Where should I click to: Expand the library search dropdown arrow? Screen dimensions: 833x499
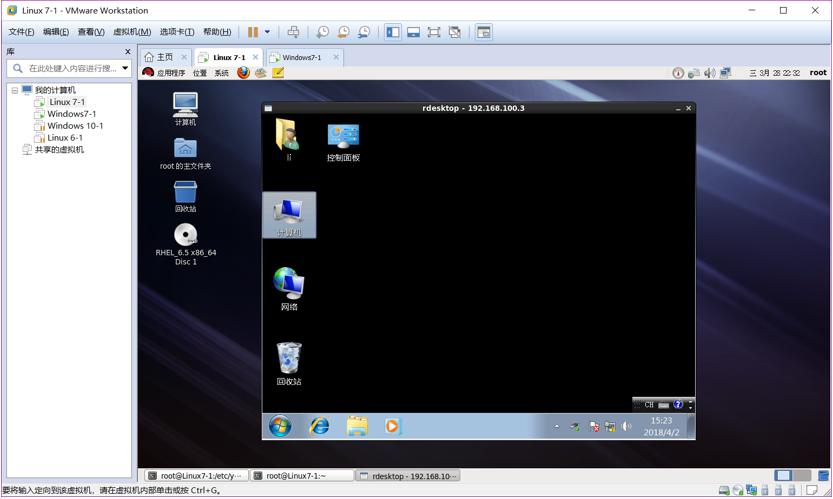coord(125,68)
